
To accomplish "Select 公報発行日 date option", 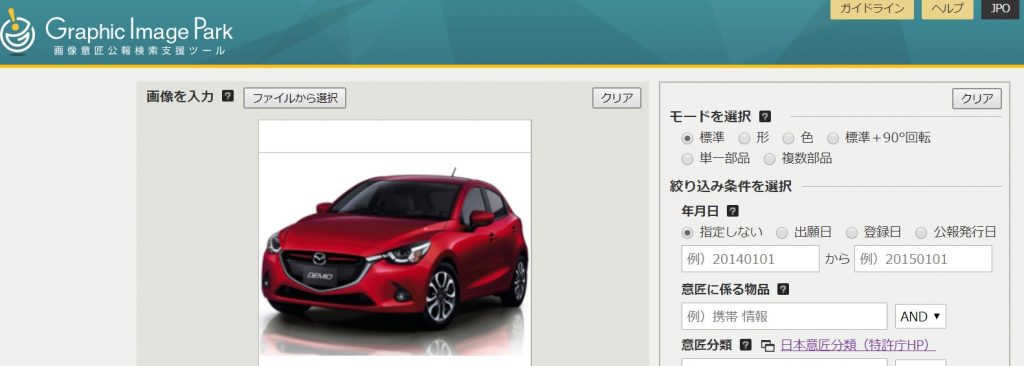I will coord(921,233).
